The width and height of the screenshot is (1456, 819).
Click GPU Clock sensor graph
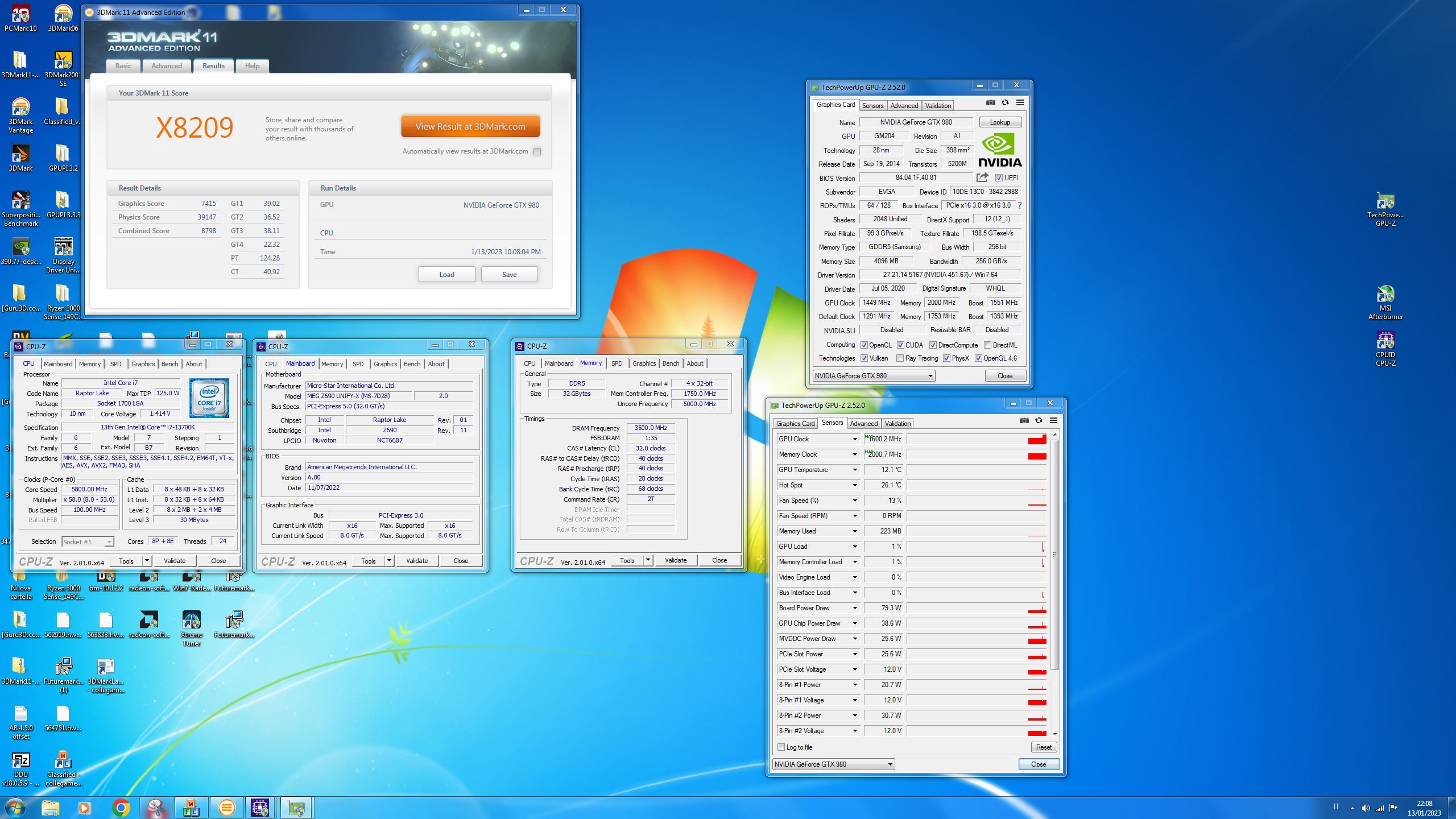[x=977, y=439]
